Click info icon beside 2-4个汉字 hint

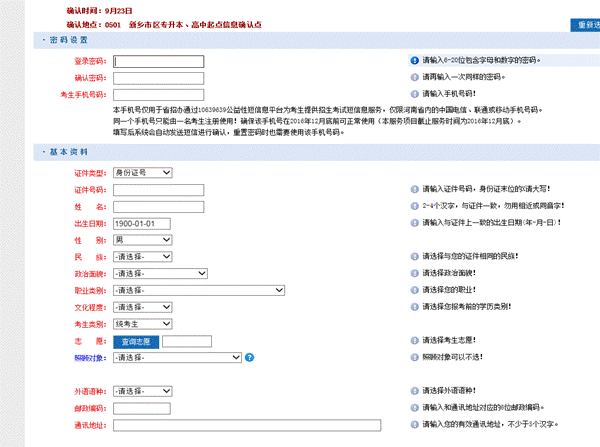414,206
